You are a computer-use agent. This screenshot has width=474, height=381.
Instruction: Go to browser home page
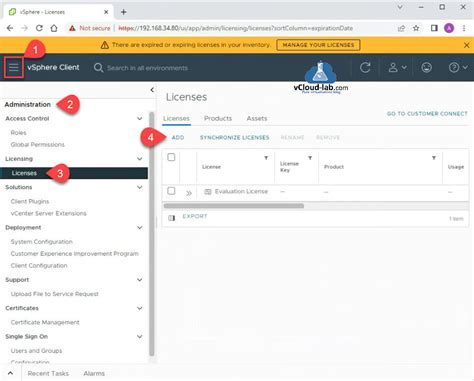point(54,28)
